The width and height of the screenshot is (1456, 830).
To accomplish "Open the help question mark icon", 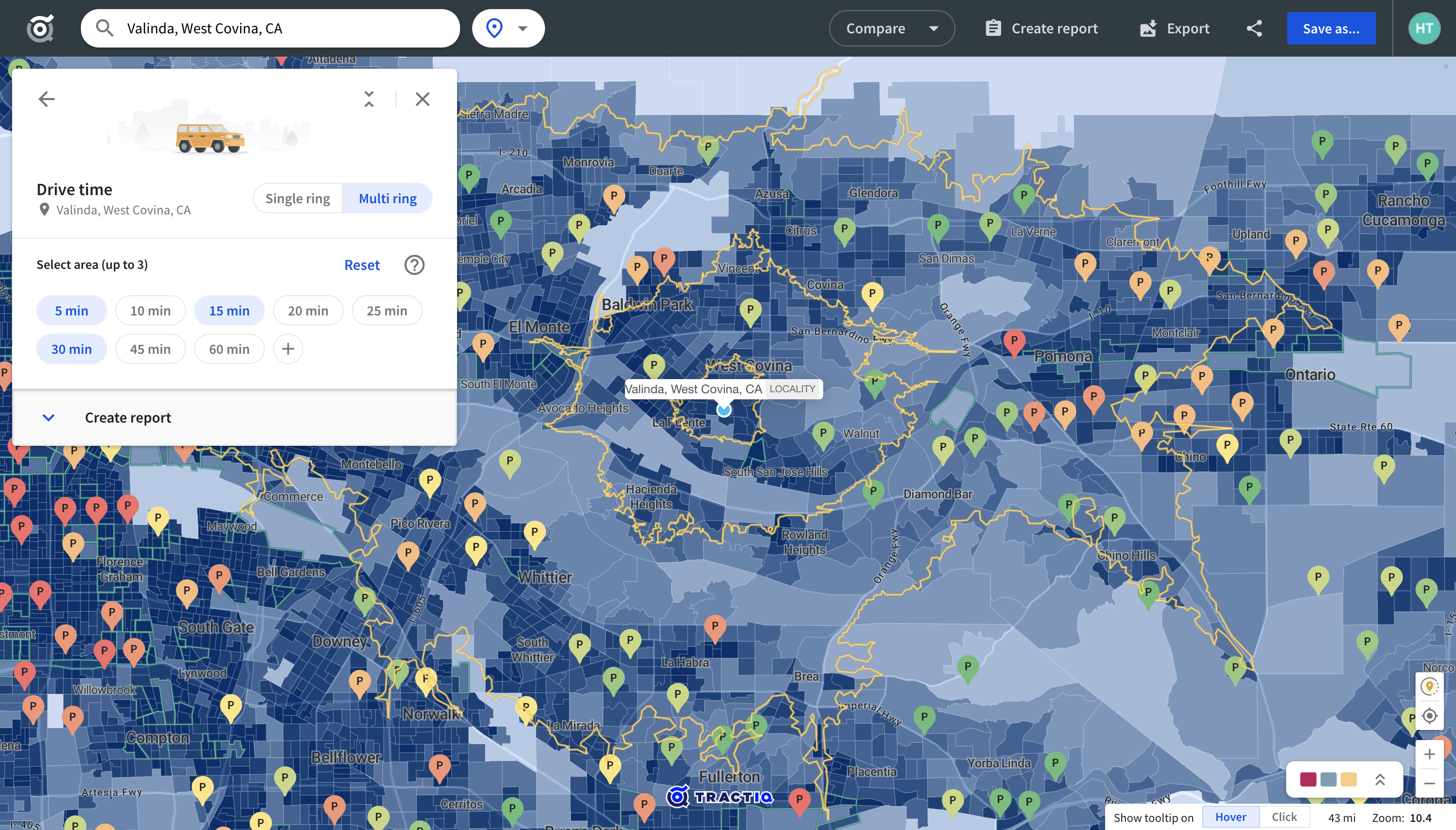I will point(415,265).
